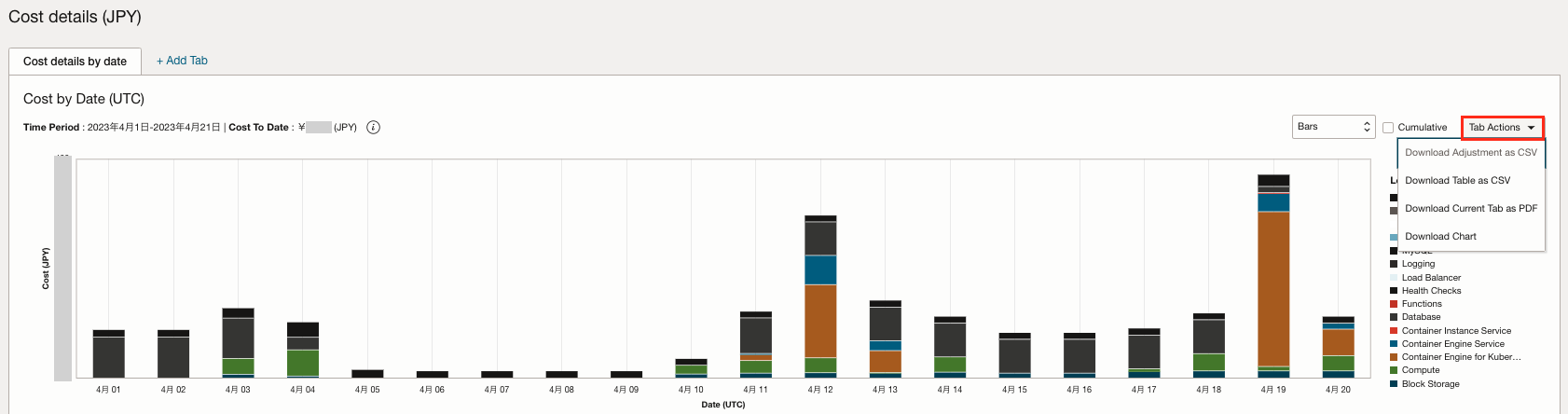1568x414 pixels.
Task: Click Container Engine Service legend icon
Action: pyautogui.click(x=1394, y=344)
